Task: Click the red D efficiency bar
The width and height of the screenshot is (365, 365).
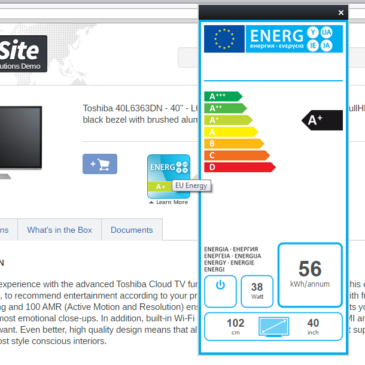Action: [x=240, y=167]
